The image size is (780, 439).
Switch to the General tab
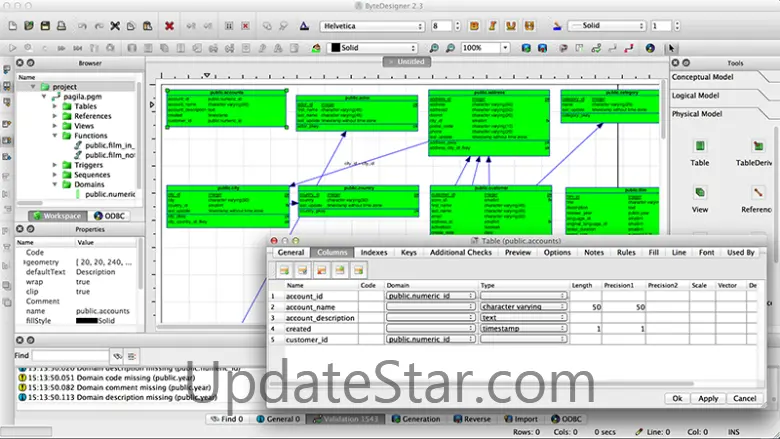(x=291, y=253)
